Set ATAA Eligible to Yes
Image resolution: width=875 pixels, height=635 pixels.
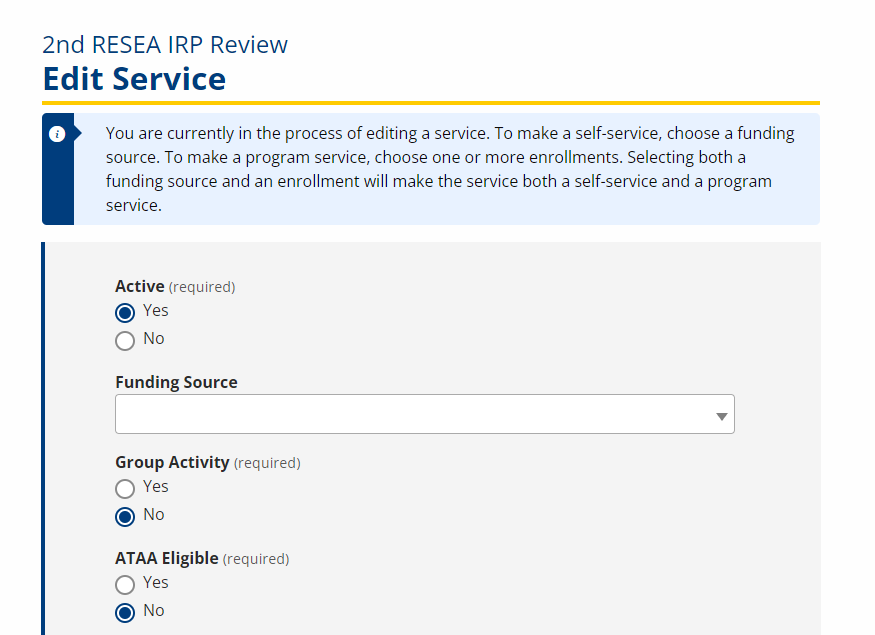(125, 585)
